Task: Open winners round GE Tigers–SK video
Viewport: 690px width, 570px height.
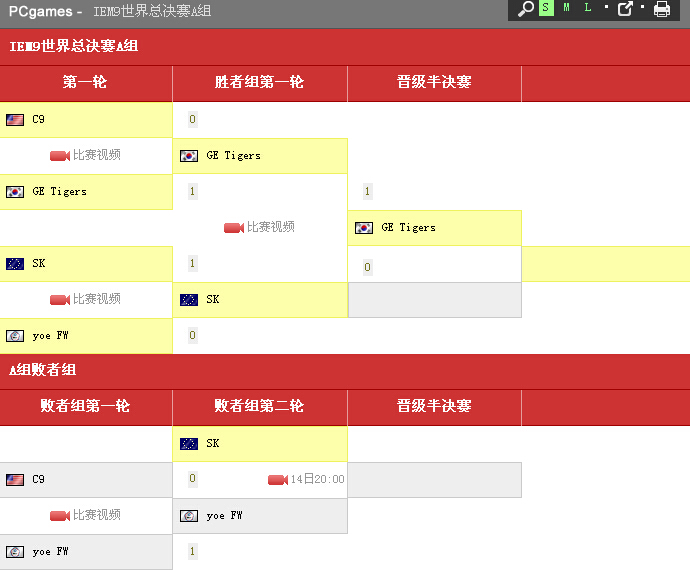Action: 260,227
